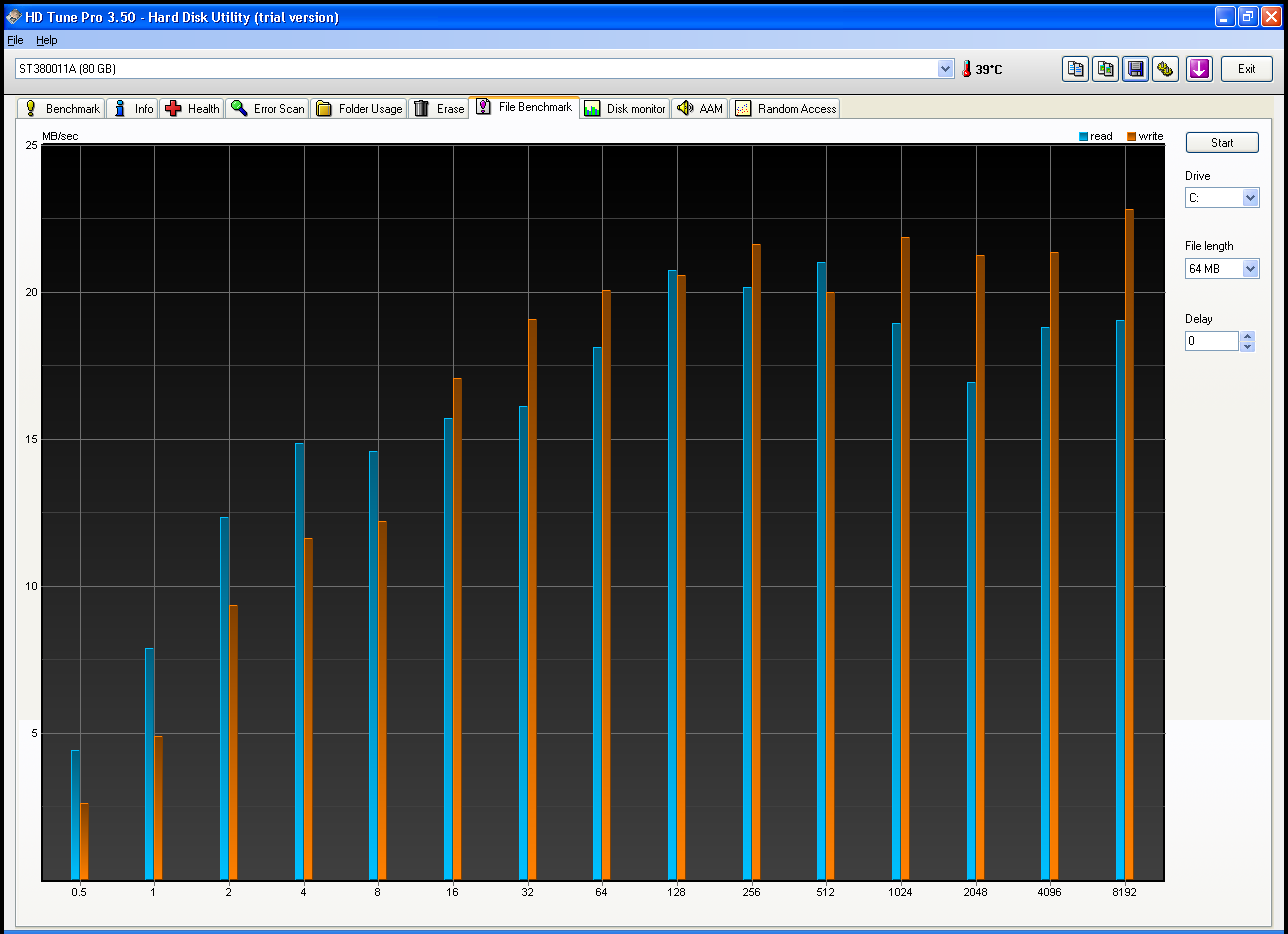1288x934 pixels.
Task: Maximize the HD Tune Pro window
Action: (x=1247, y=16)
